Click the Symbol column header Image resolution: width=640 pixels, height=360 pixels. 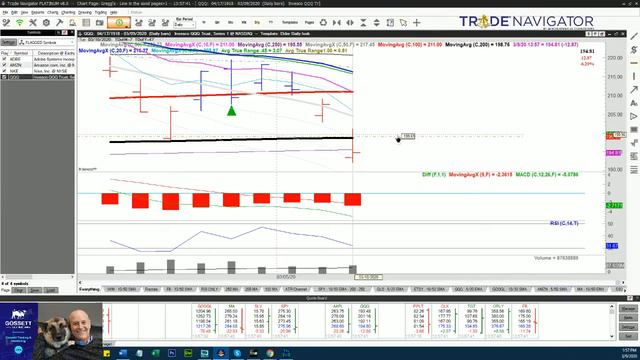pyautogui.click(x=20, y=53)
